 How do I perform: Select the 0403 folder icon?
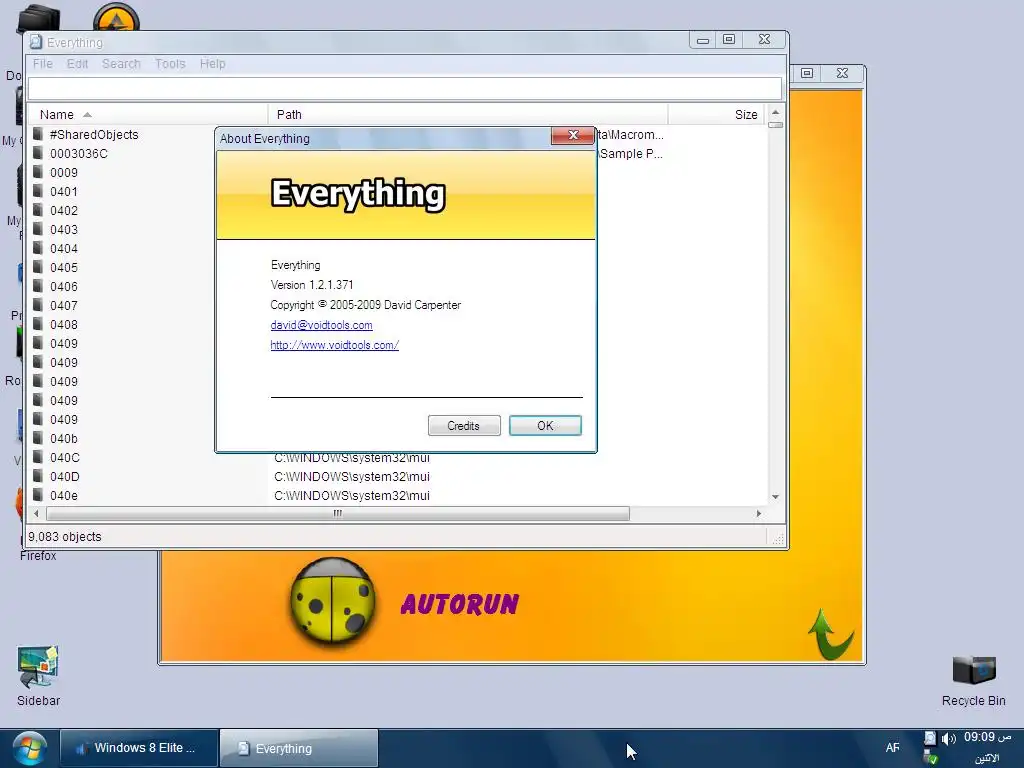38,229
